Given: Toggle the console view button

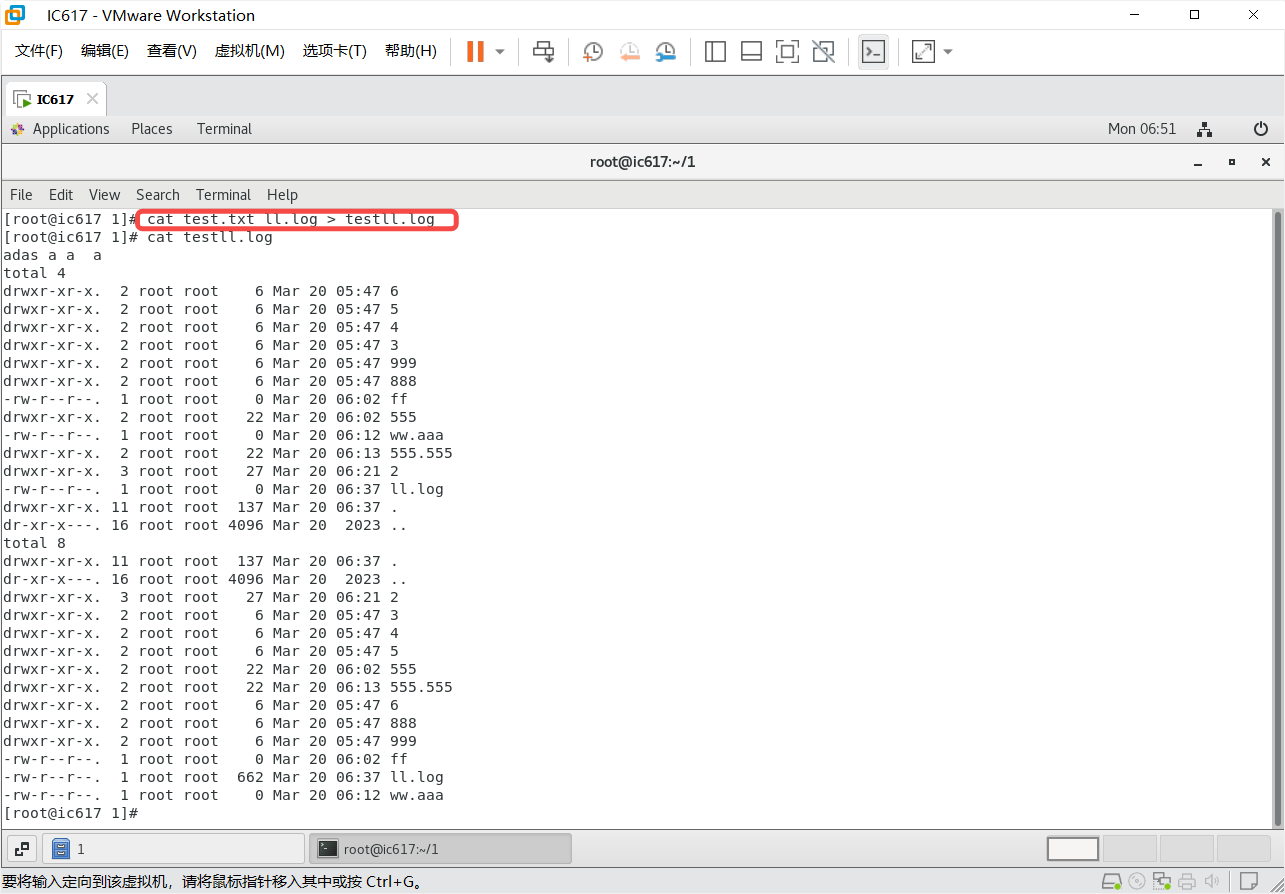Looking at the screenshot, I should 873,51.
